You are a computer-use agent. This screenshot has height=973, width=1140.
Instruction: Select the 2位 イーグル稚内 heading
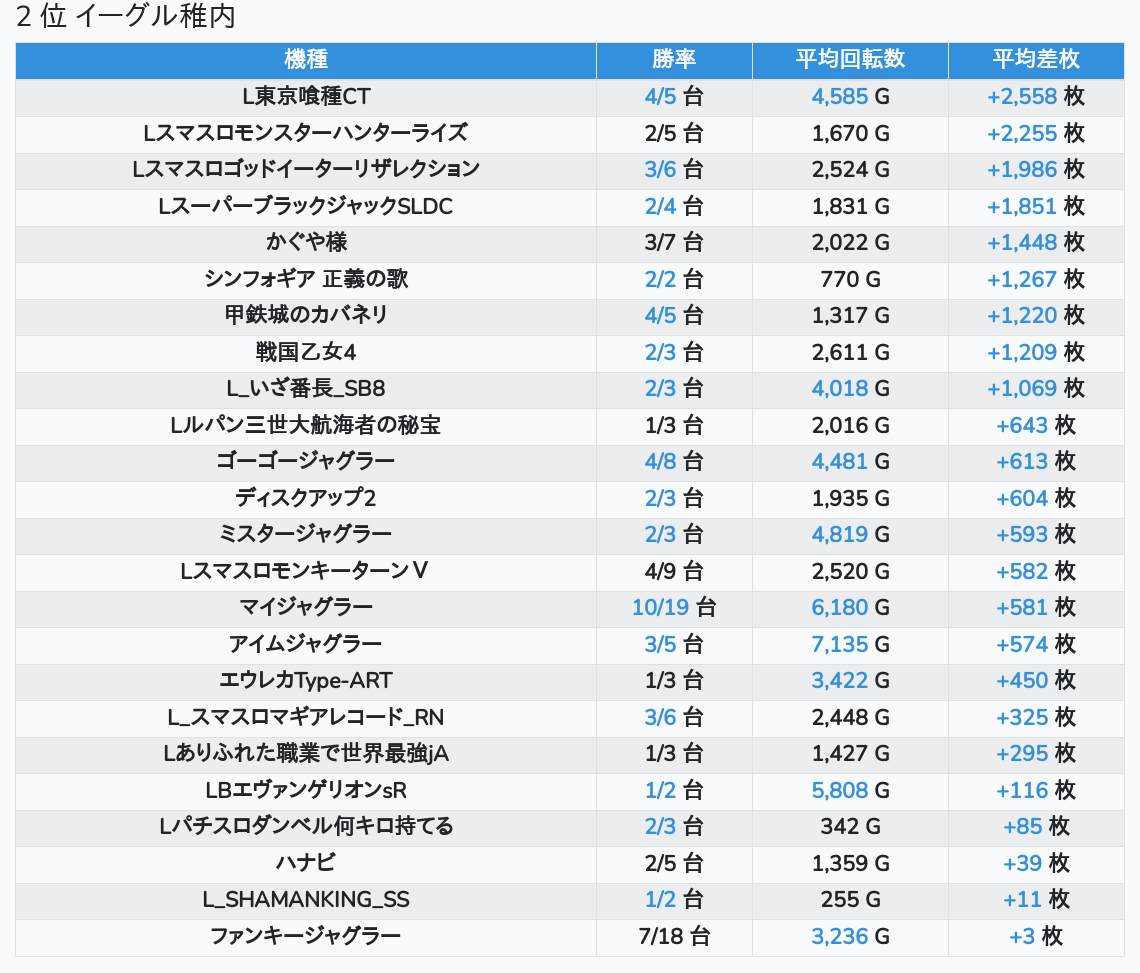click(x=126, y=16)
